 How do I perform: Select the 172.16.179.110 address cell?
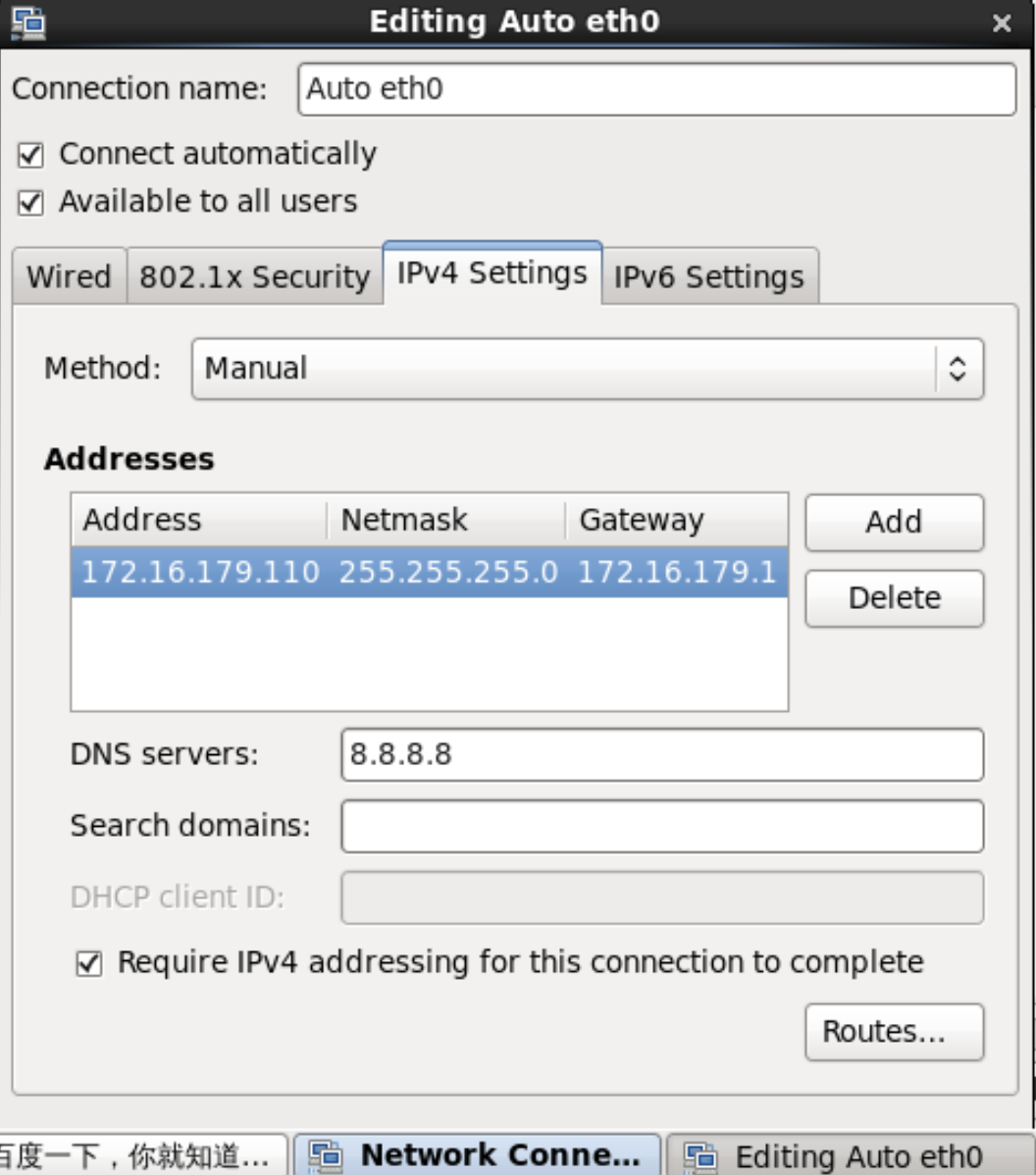coord(200,572)
